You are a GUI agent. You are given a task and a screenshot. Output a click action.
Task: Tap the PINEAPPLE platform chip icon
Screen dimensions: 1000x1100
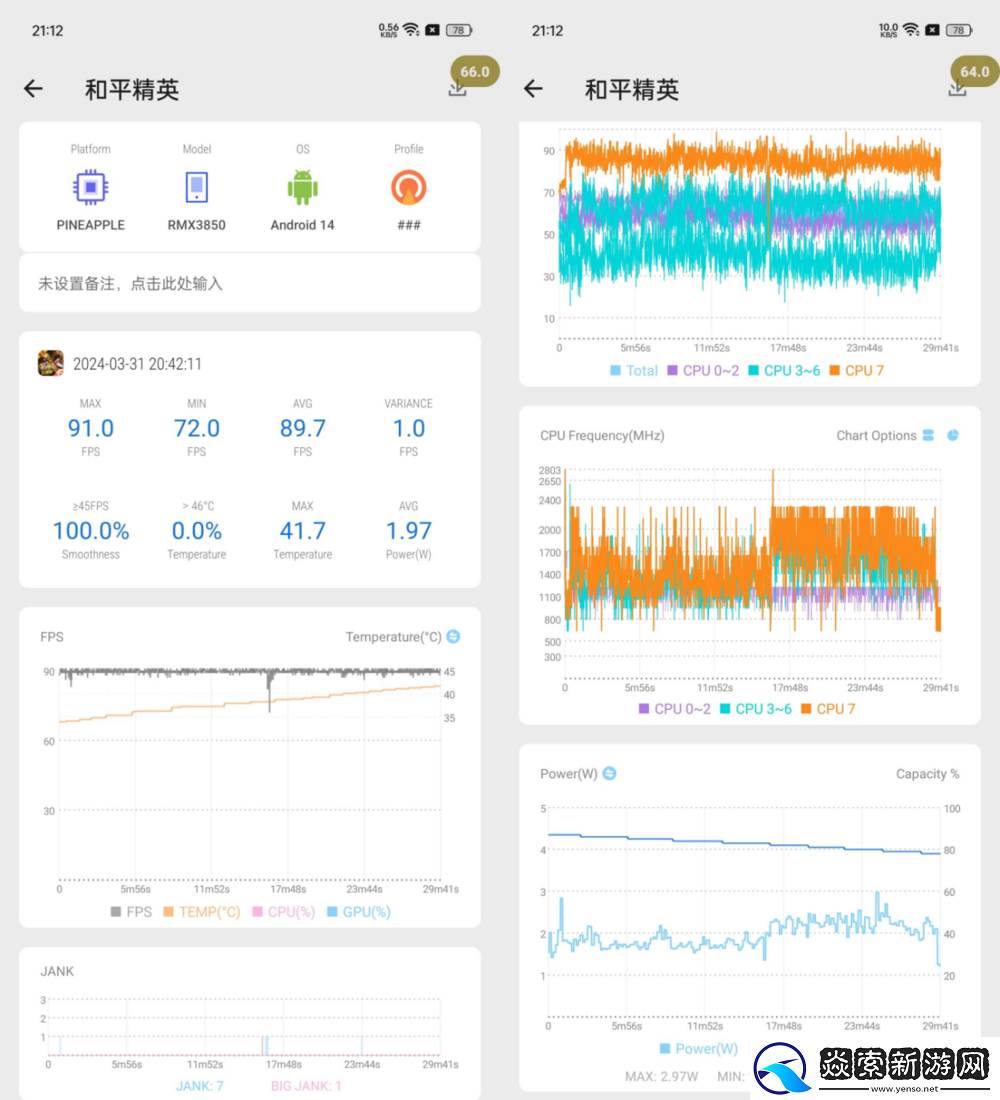[91, 187]
